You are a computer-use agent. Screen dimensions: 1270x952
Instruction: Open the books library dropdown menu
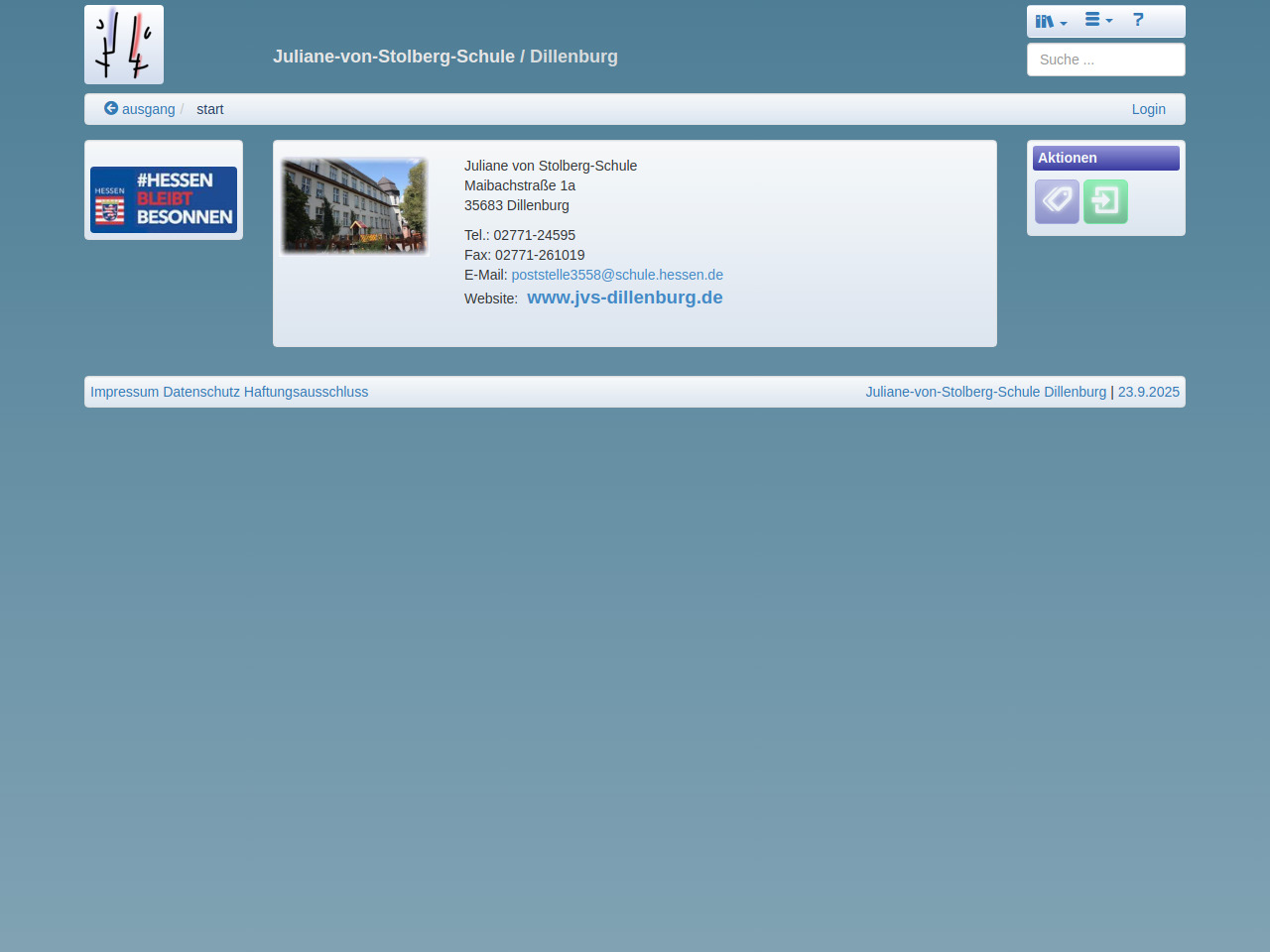[1051, 21]
